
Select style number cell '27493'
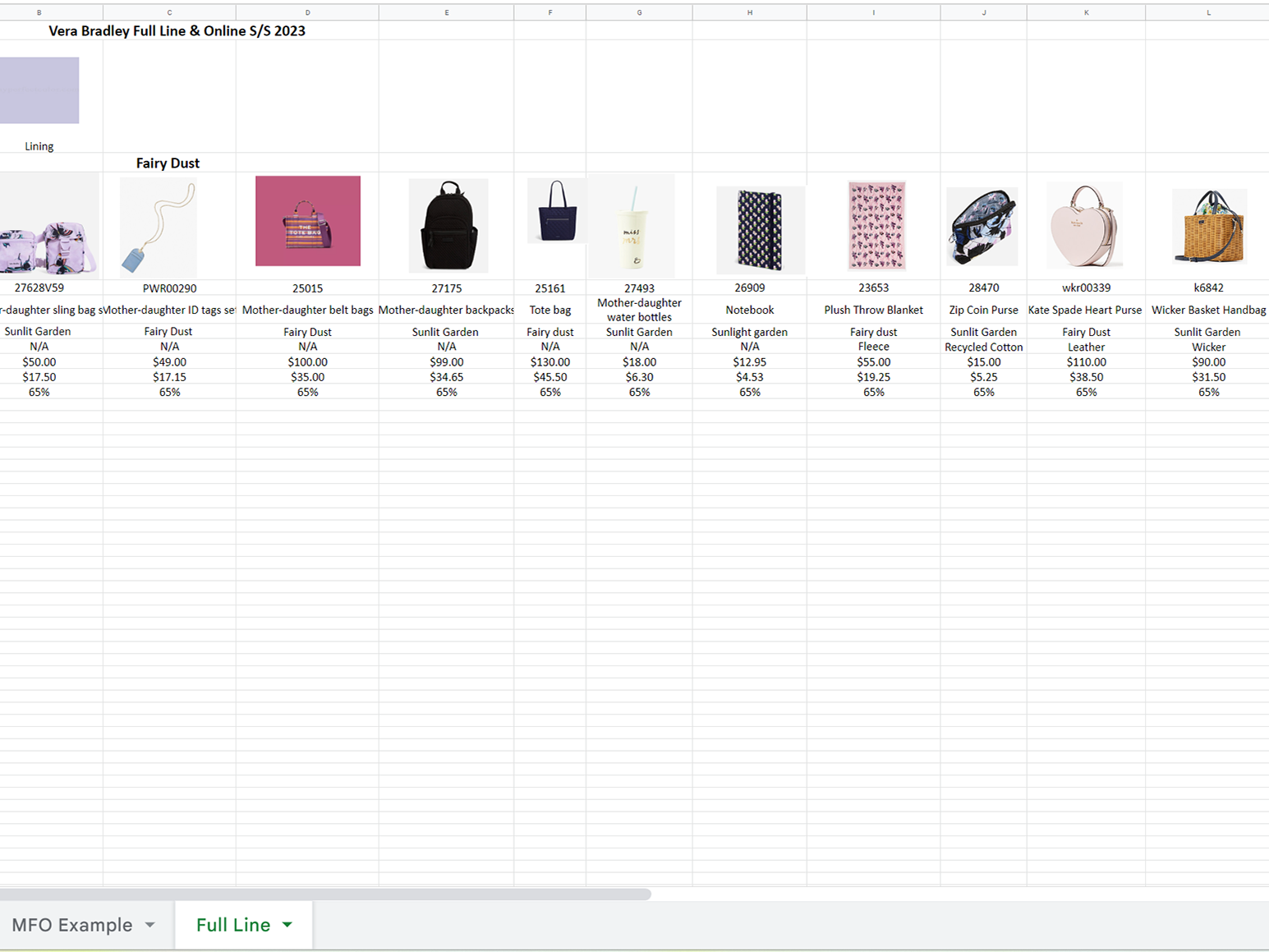click(x=639, y=288)
